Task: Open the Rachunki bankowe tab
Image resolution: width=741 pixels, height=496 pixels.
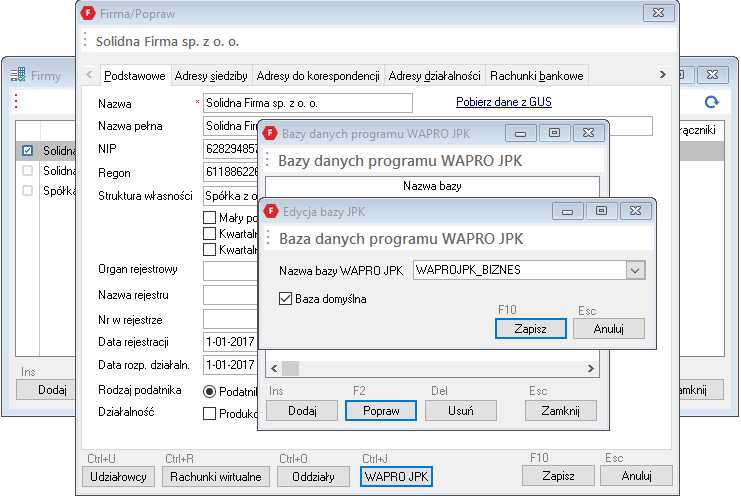Action: pos(536,76)
